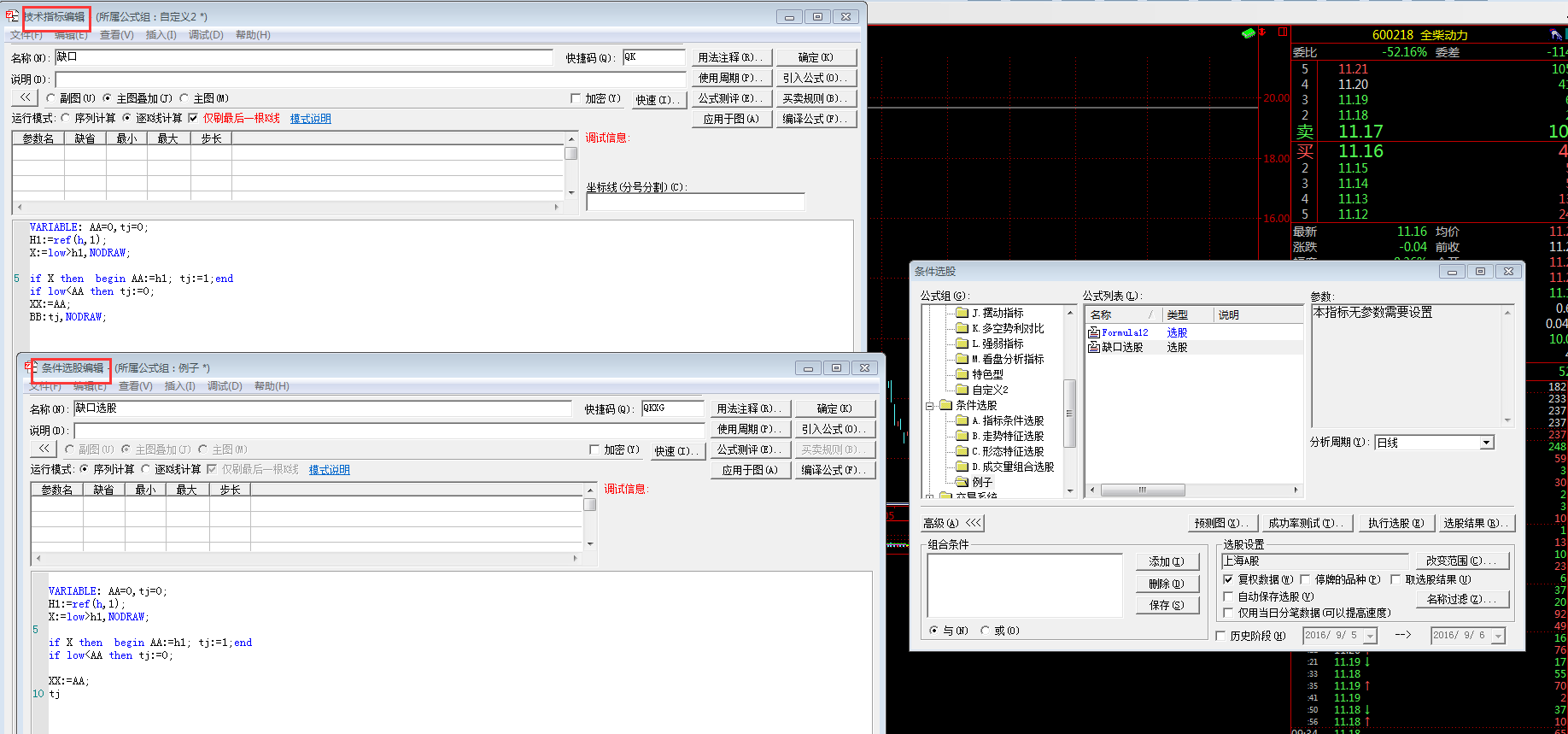Collapse the 条件选股 tree node
The width and height of the screenshot is (1568, 734).
coord(929,406)
